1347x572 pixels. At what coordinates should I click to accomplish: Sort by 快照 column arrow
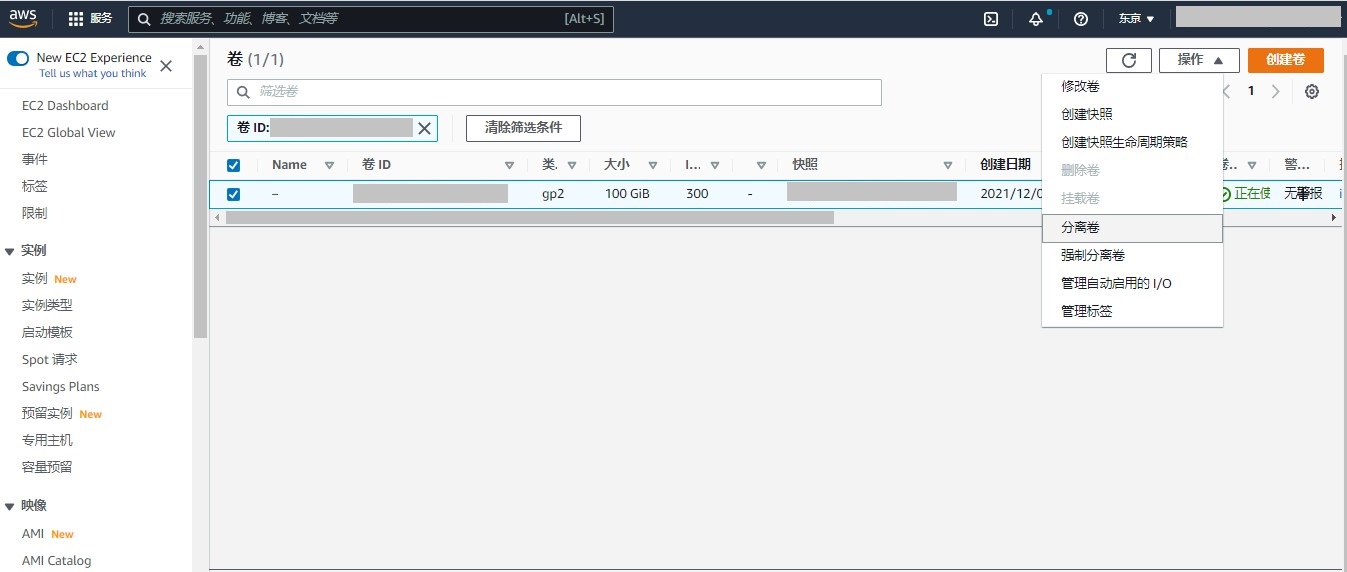948,165
